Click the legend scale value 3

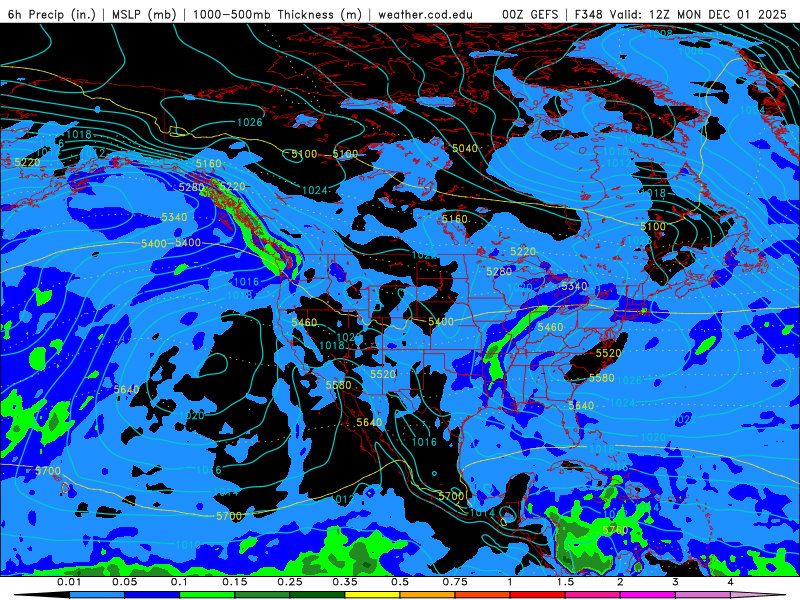[676, 582]
